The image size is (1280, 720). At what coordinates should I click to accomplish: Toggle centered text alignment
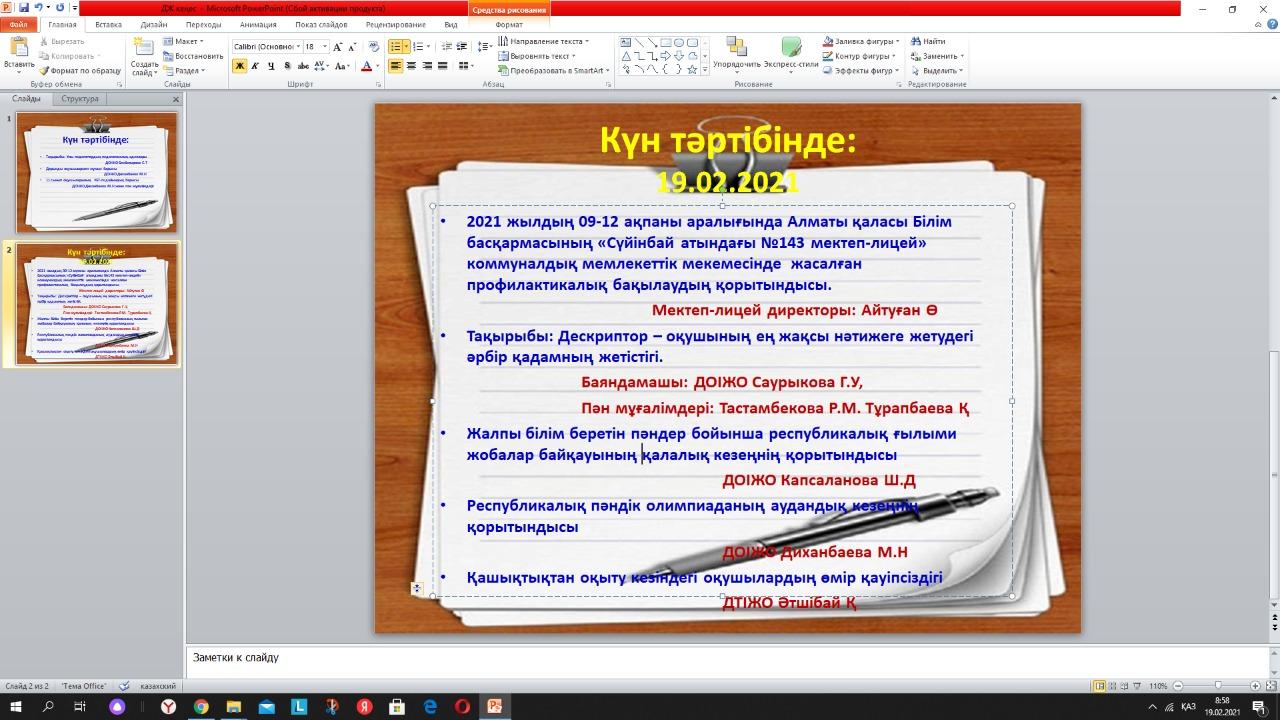(412, 66)
